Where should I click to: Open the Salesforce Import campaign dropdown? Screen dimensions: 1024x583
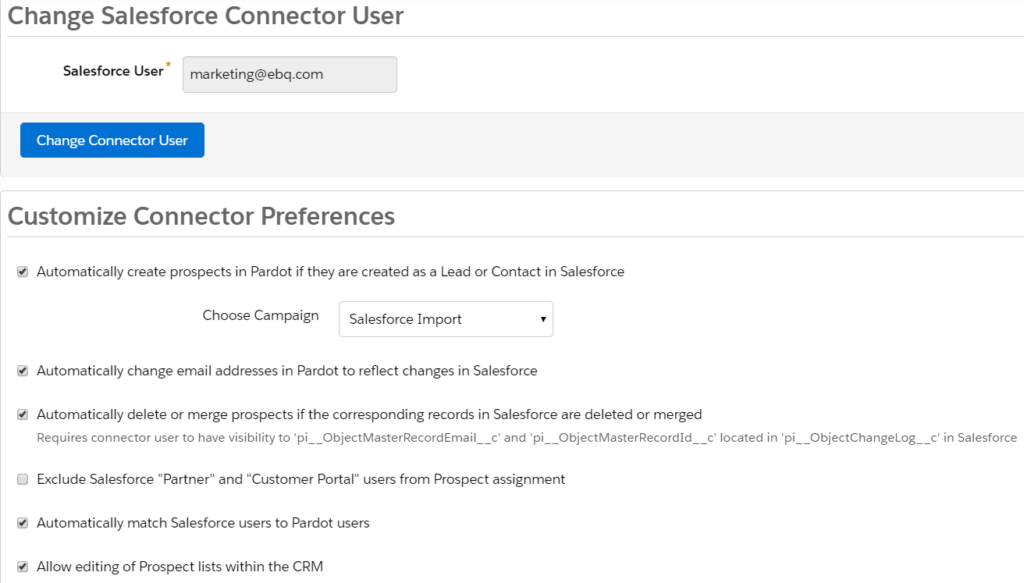pyautogui.click(x=446, y=319)
